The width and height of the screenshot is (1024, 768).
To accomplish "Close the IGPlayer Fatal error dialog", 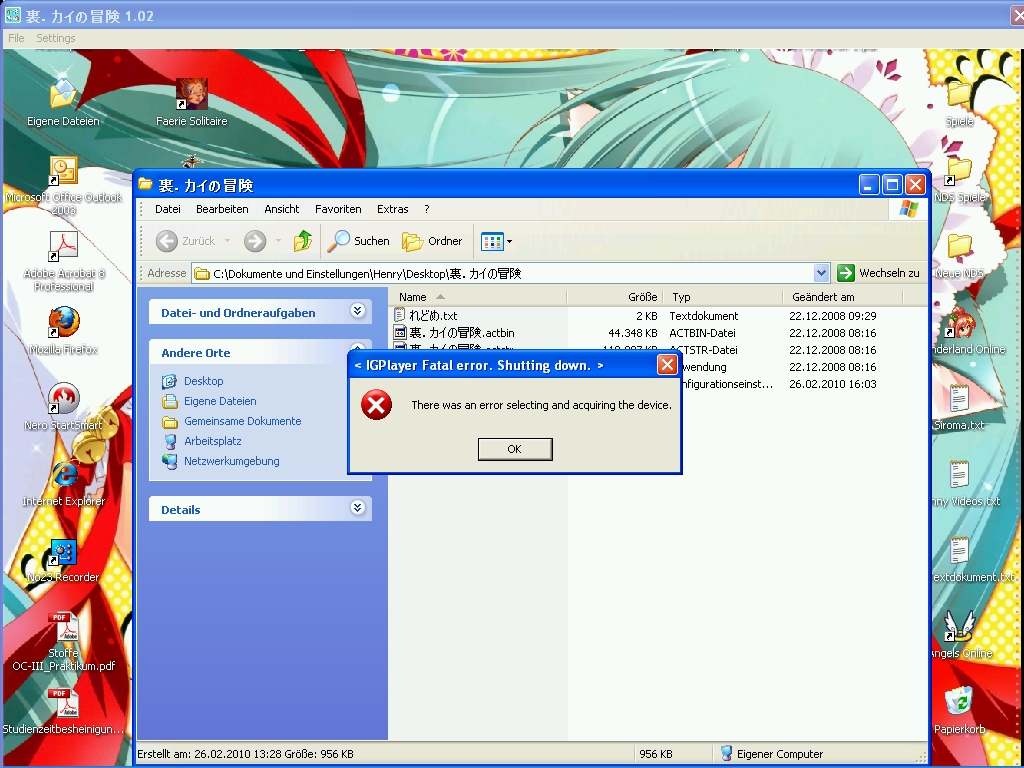I will [667, 365].
